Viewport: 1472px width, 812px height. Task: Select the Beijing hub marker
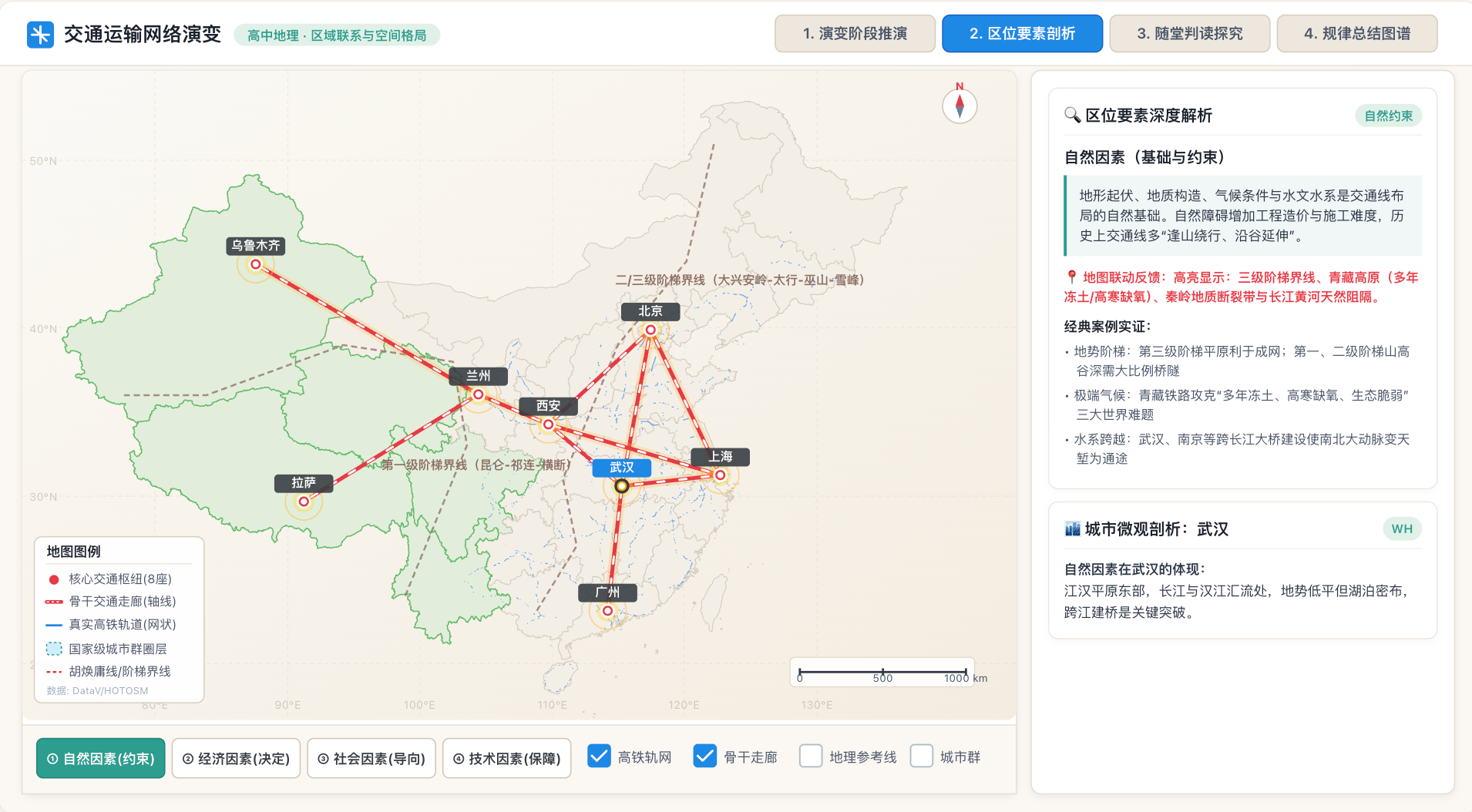650,330
